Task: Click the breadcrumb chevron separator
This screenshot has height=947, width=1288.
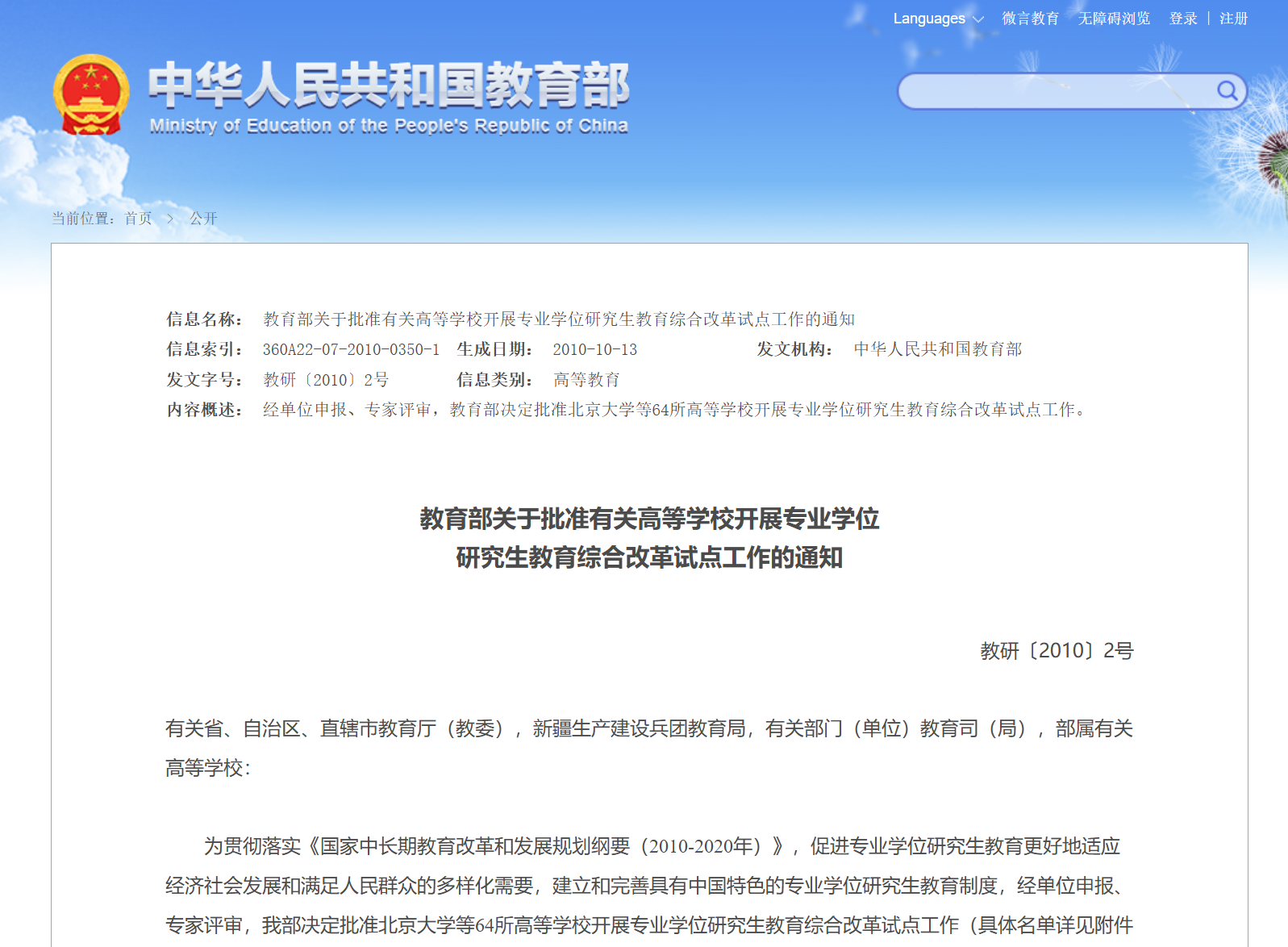Action: tap(170, 219)
